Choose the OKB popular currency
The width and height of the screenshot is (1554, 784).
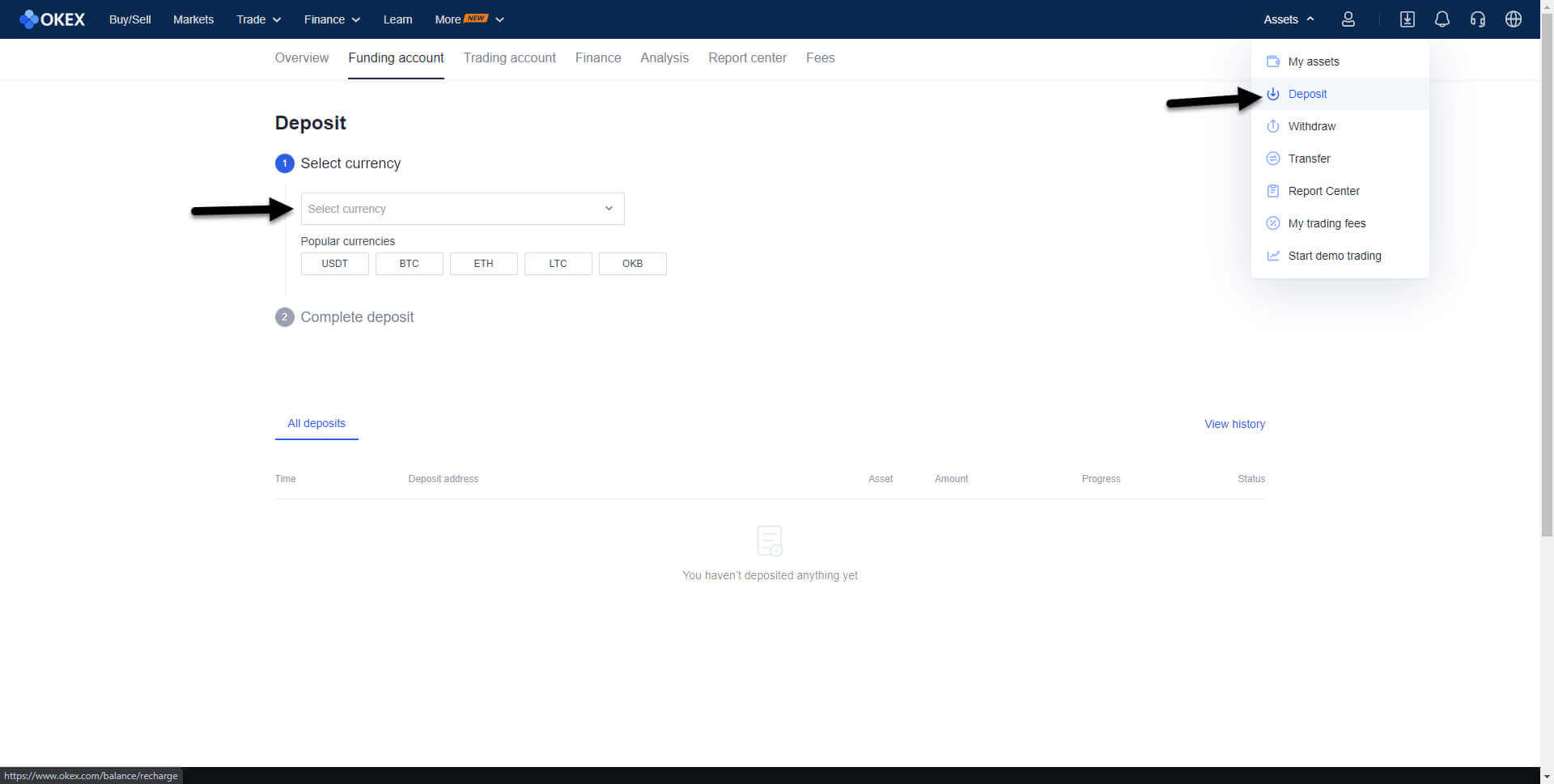(x=632, y=264)
